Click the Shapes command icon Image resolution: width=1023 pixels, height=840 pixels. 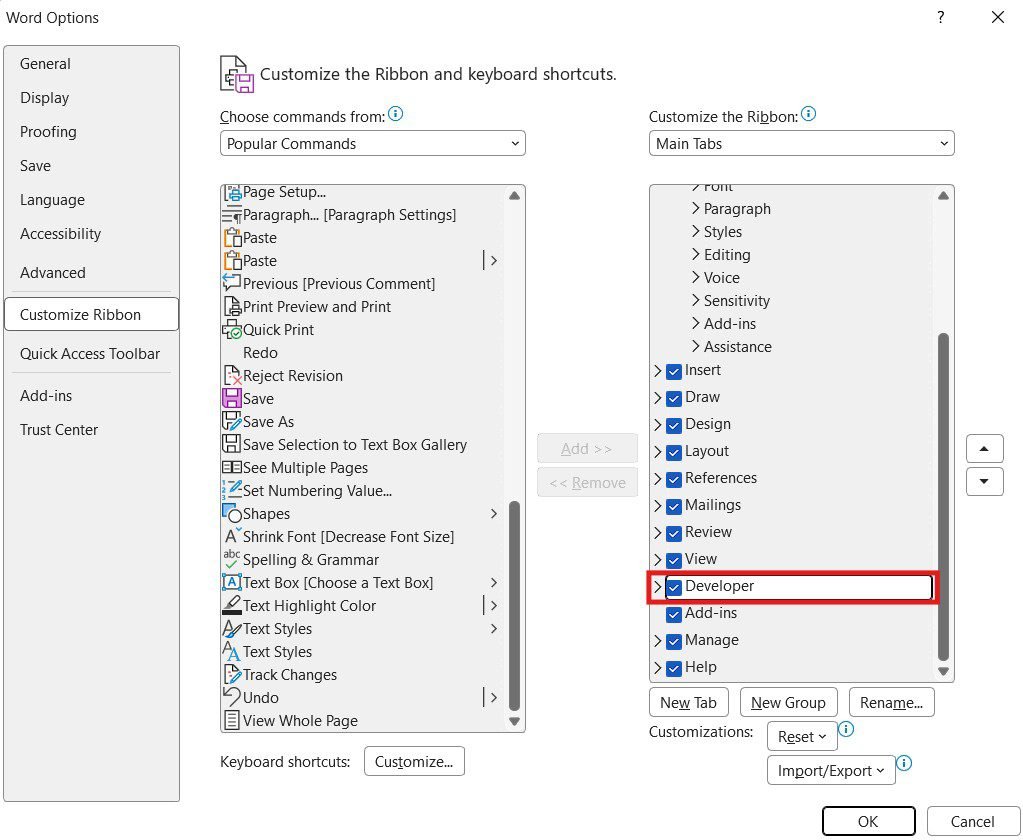click(x=232, y=514)
